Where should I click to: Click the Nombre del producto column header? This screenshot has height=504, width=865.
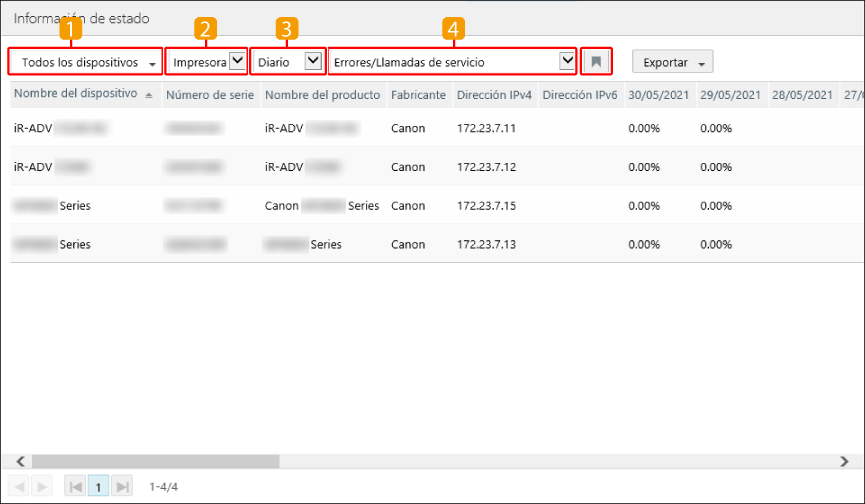pyautogui.click(x=322, y=95)
